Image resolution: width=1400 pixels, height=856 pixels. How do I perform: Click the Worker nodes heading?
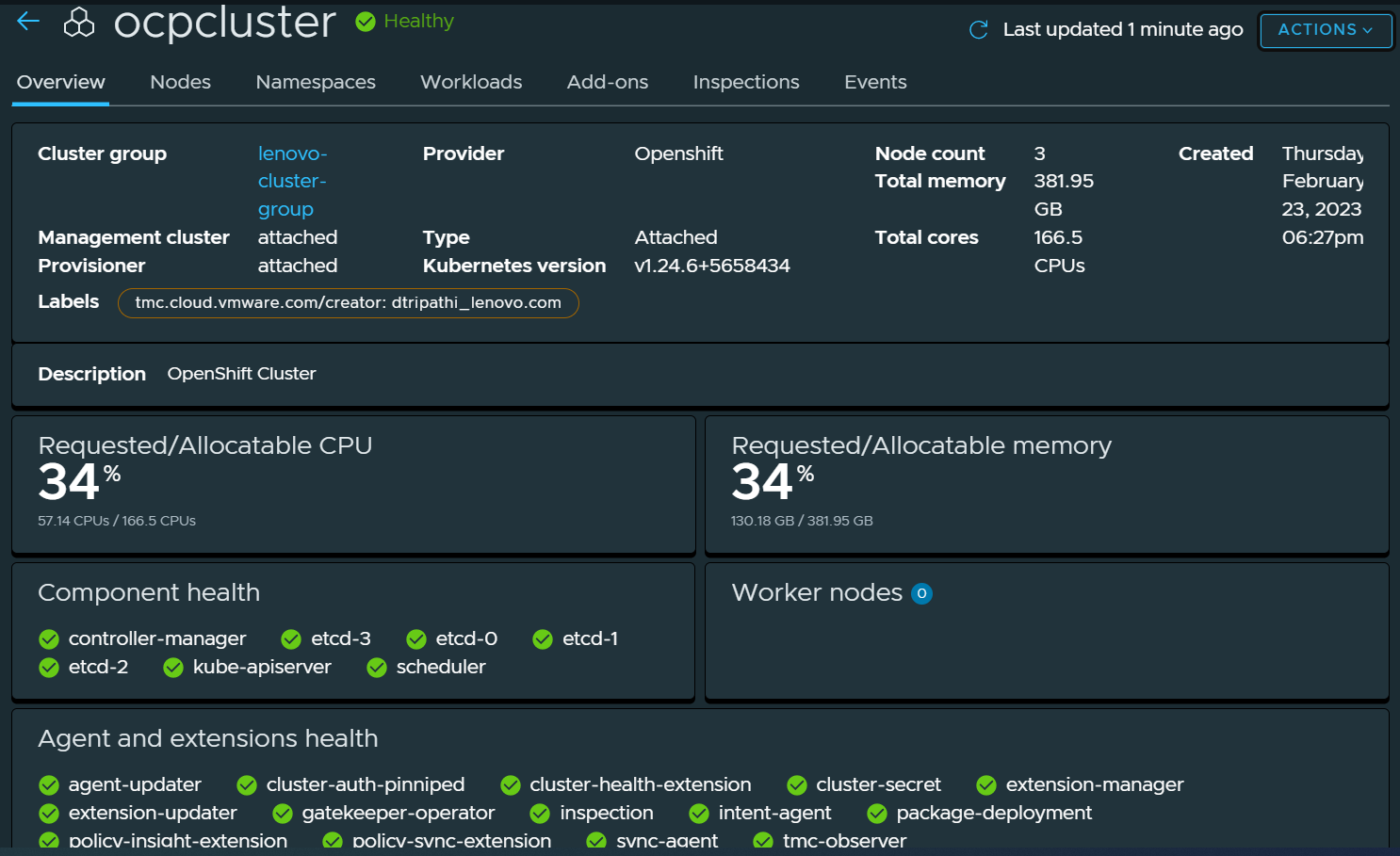tap(817, 592)
